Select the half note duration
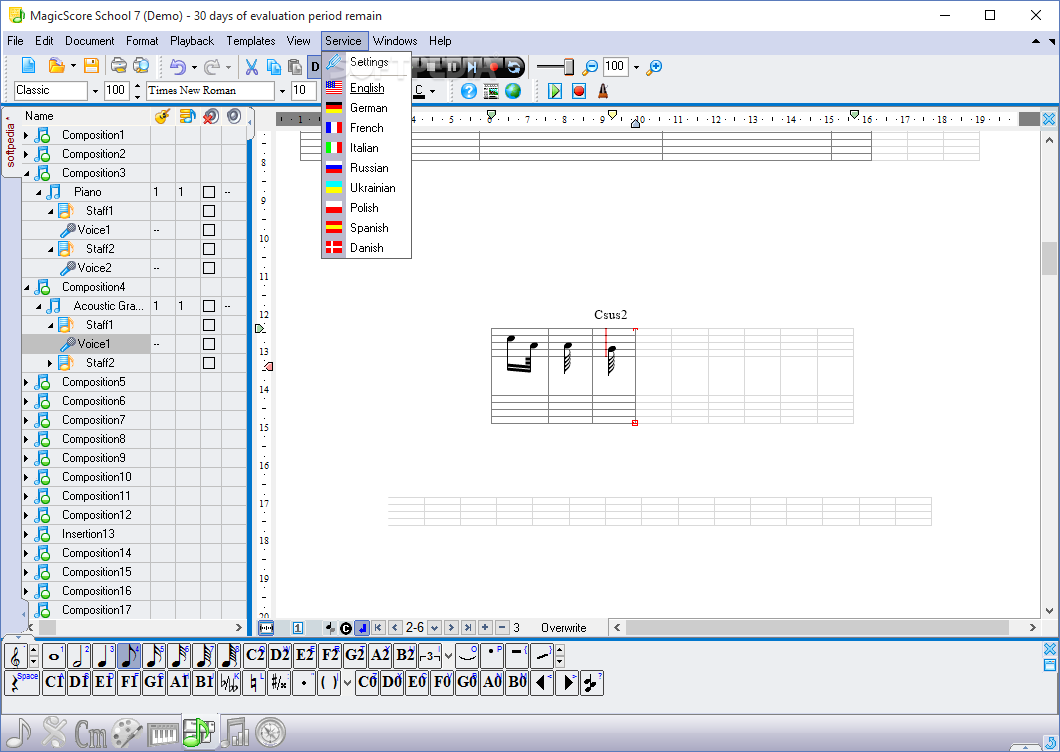1060x752 pixels. coord(79,656)
